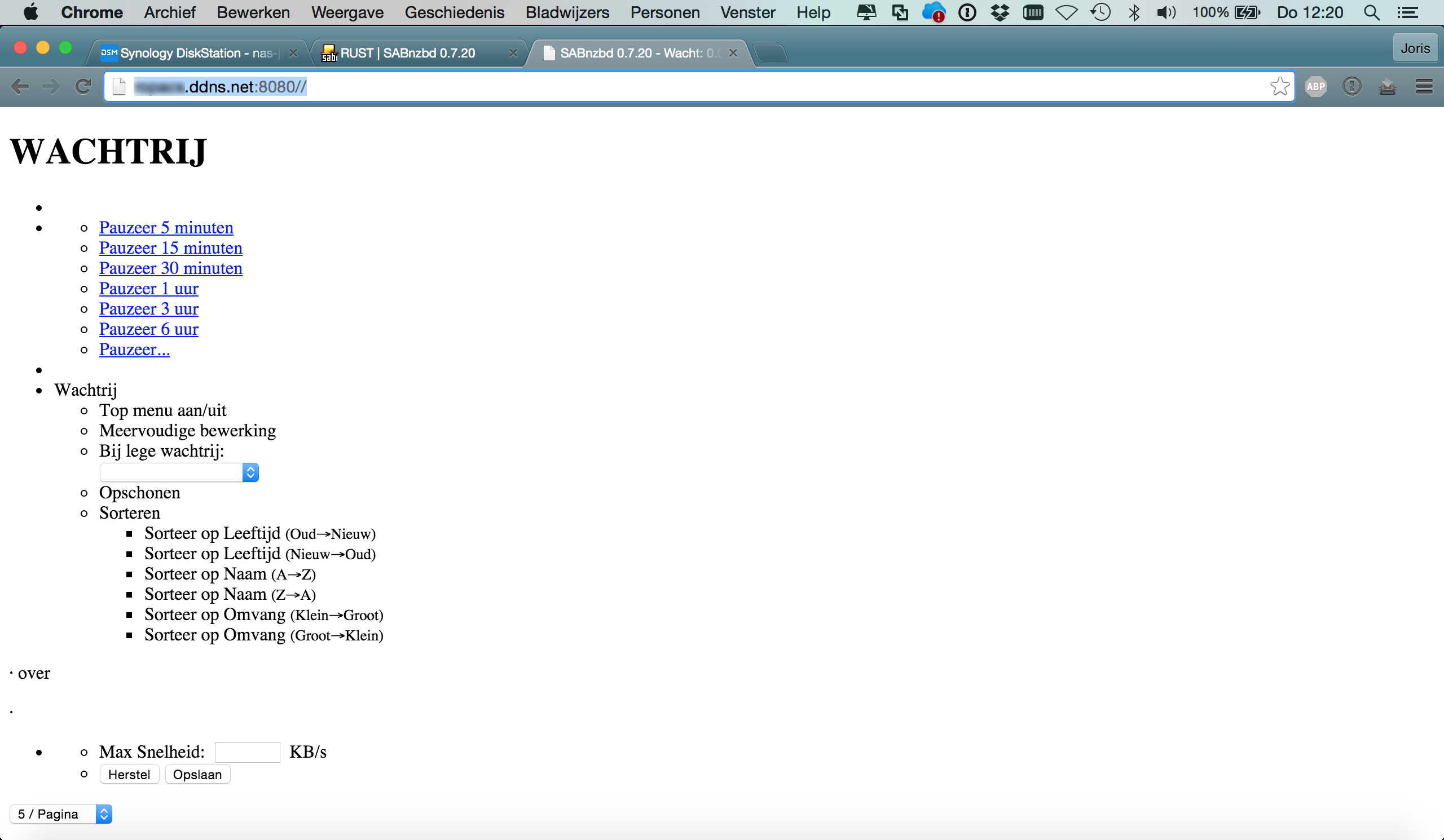
Task: Bookmark page with the star icon
Action: tap(1279, 86)
